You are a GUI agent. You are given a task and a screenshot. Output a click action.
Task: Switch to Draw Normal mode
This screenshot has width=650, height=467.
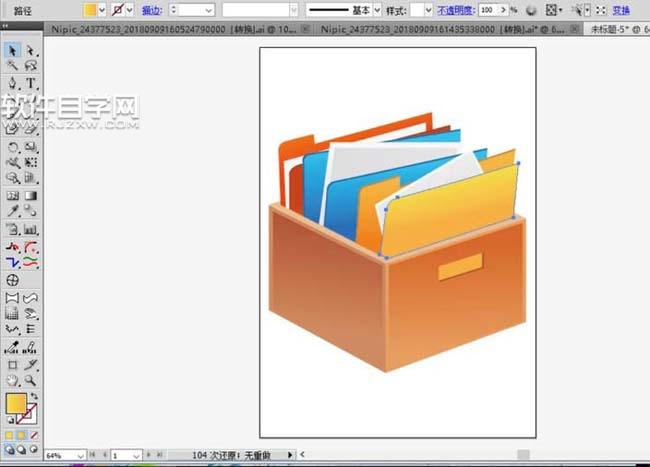(9, 449)
